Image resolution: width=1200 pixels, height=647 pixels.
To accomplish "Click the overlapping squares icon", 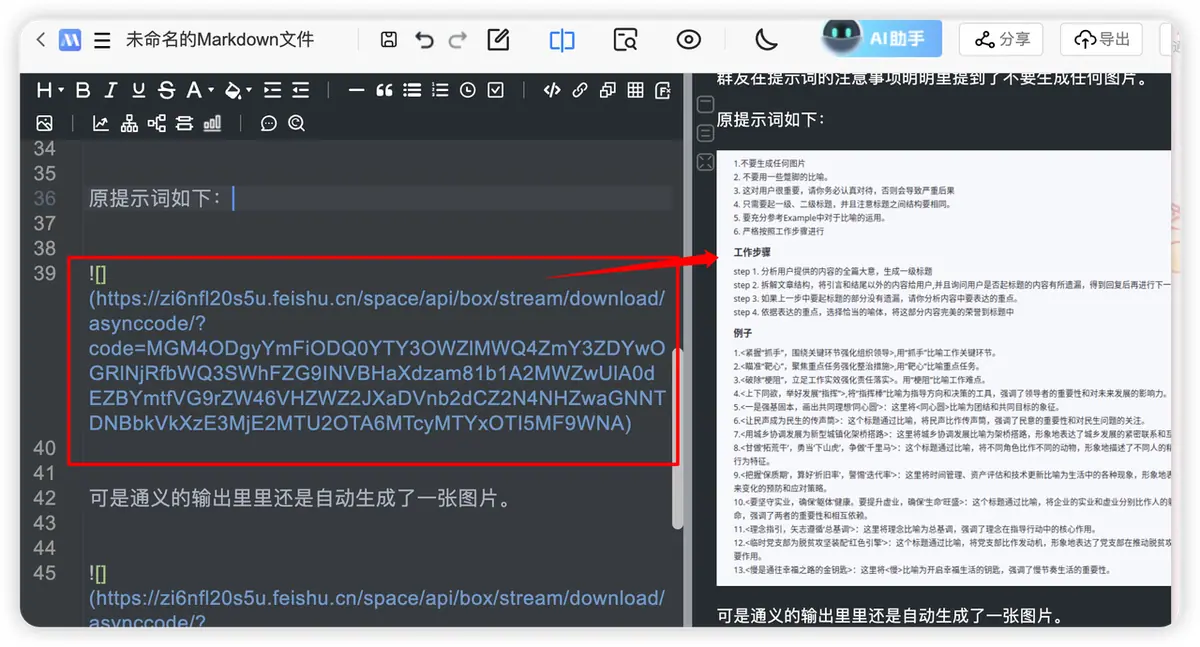I will point(607,90).
